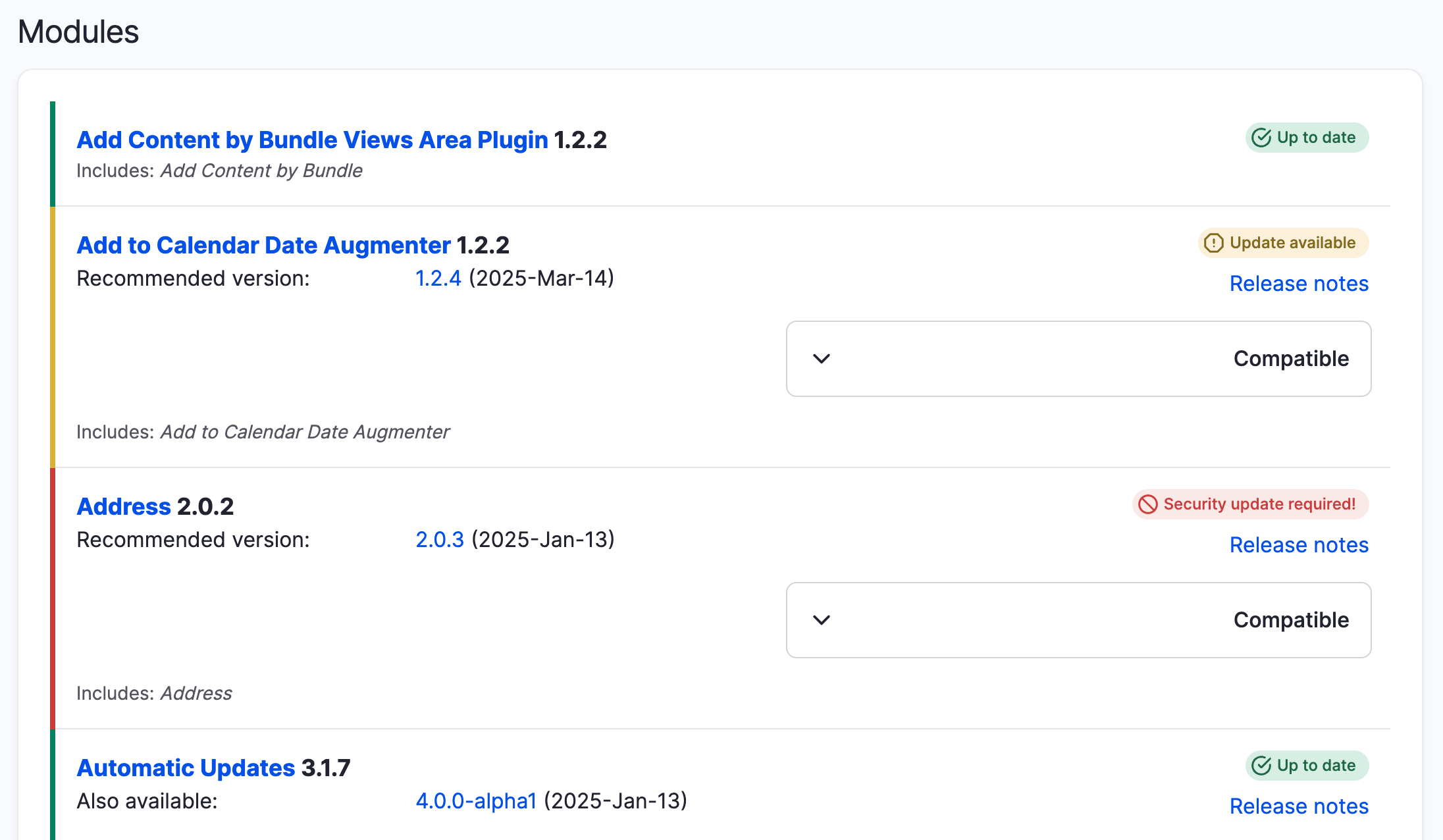Click the red prohibition icon on Security update badge
Screen dimensions: 1443x840
1147,504
